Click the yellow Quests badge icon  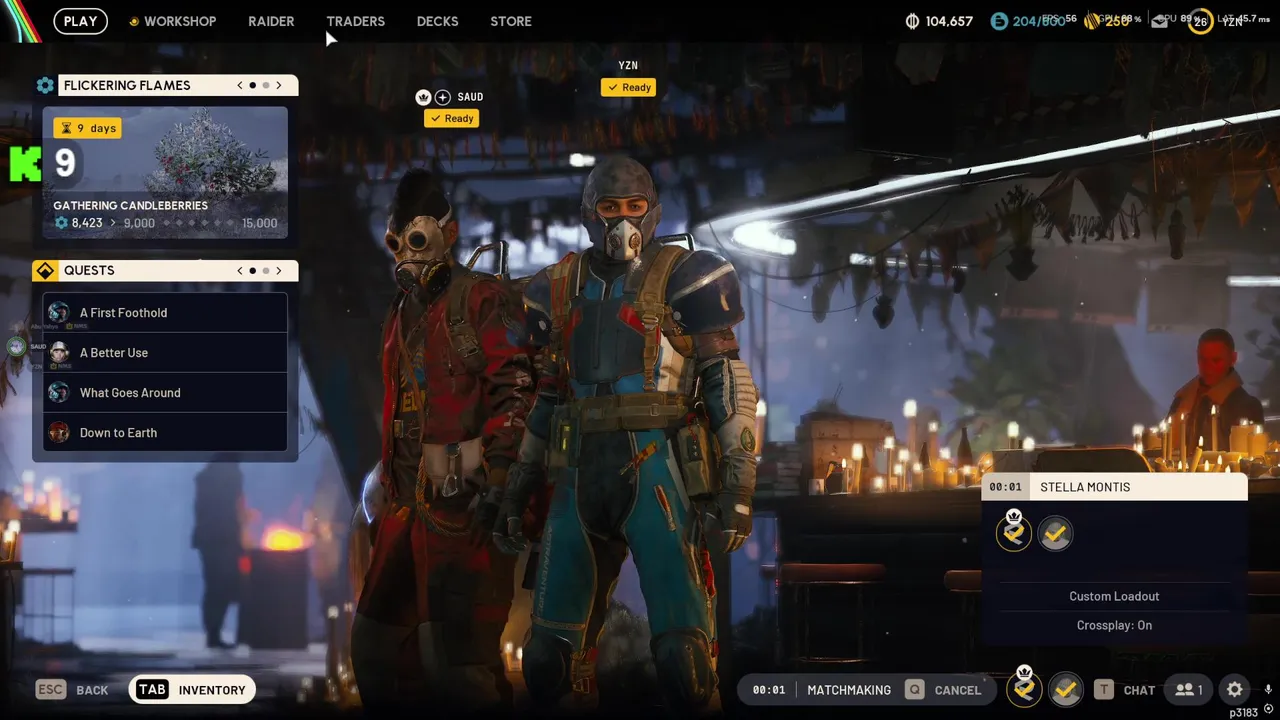(x=45, y=271)
